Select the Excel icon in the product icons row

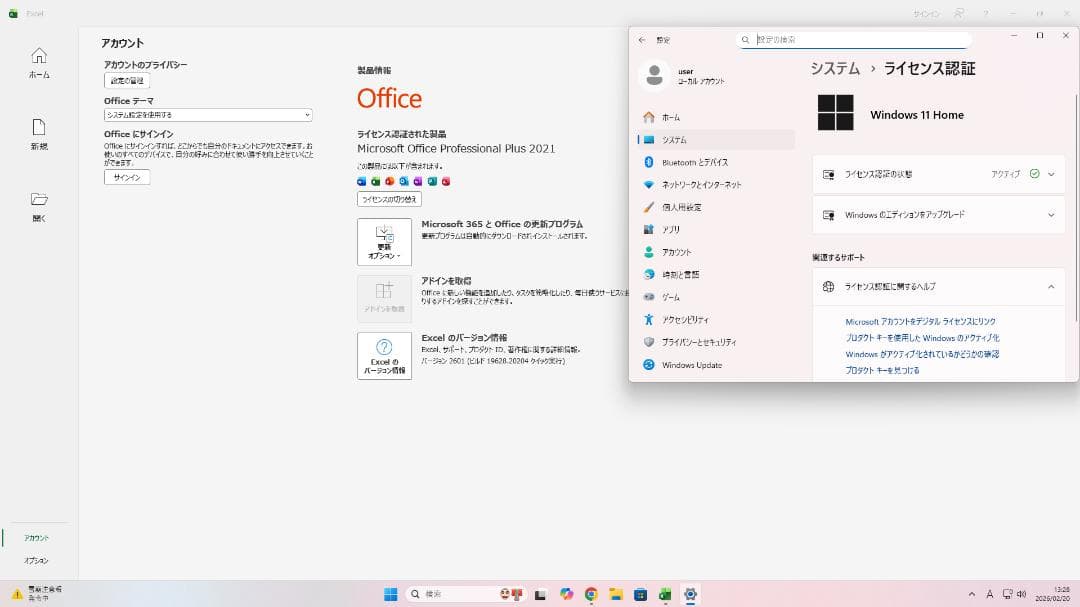375,181
